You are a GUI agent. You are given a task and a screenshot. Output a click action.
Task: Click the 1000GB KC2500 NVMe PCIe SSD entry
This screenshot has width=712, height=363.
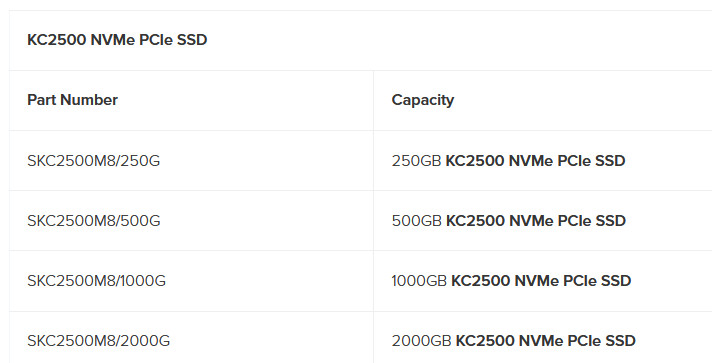511,281
